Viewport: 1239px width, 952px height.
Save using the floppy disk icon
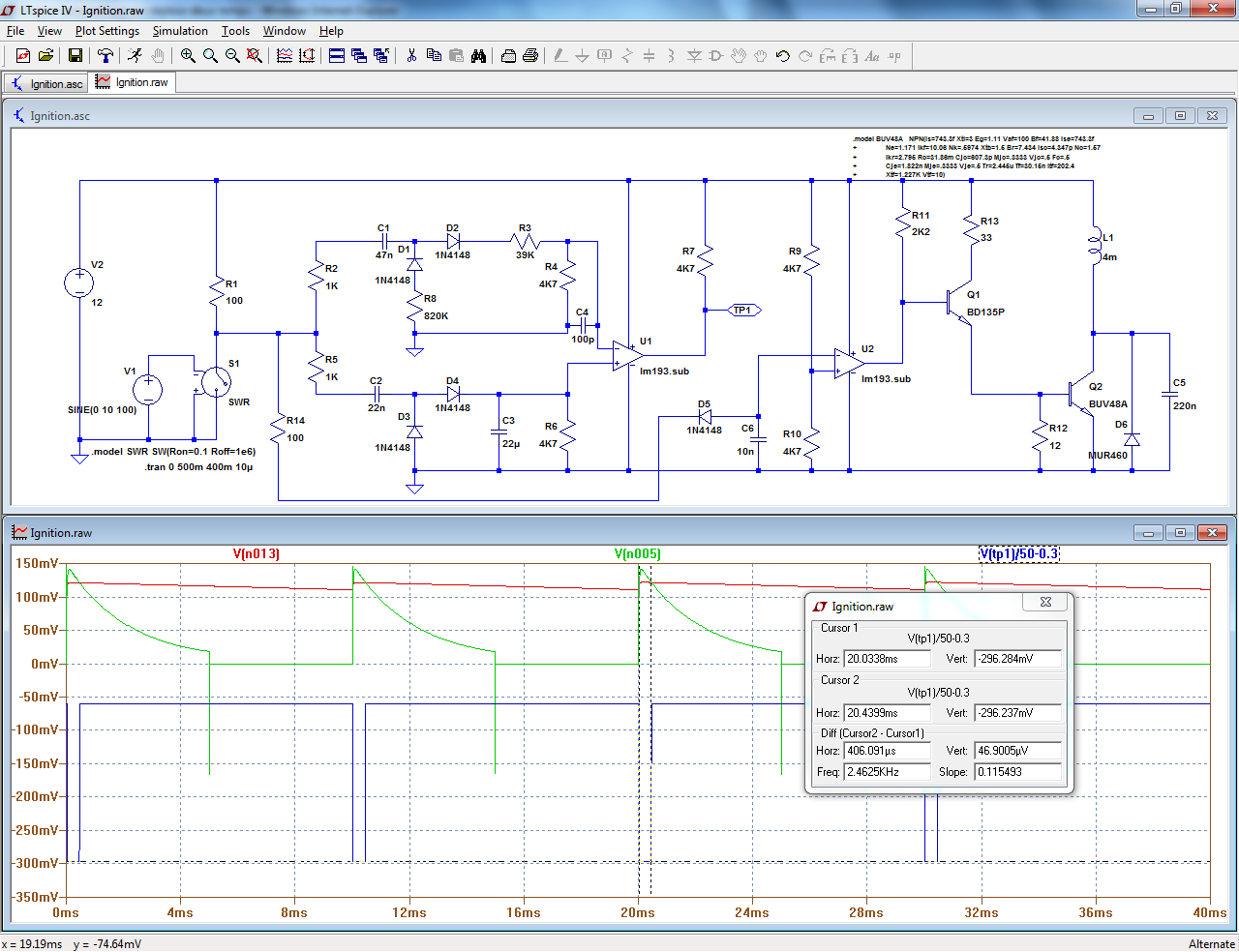tap(75, 56)
